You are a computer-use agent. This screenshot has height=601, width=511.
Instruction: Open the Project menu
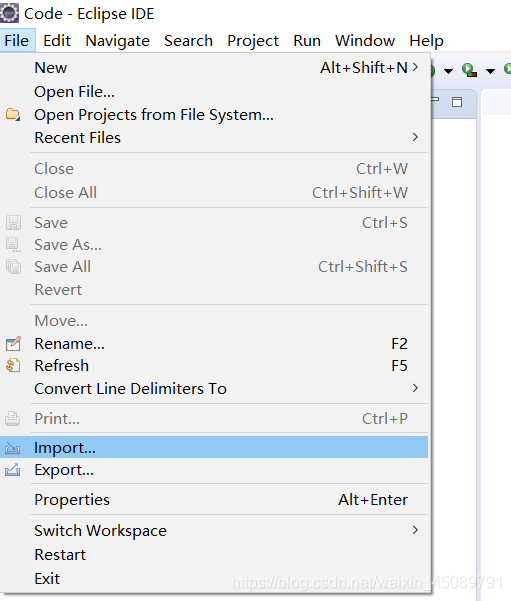[x=253, y=40]
